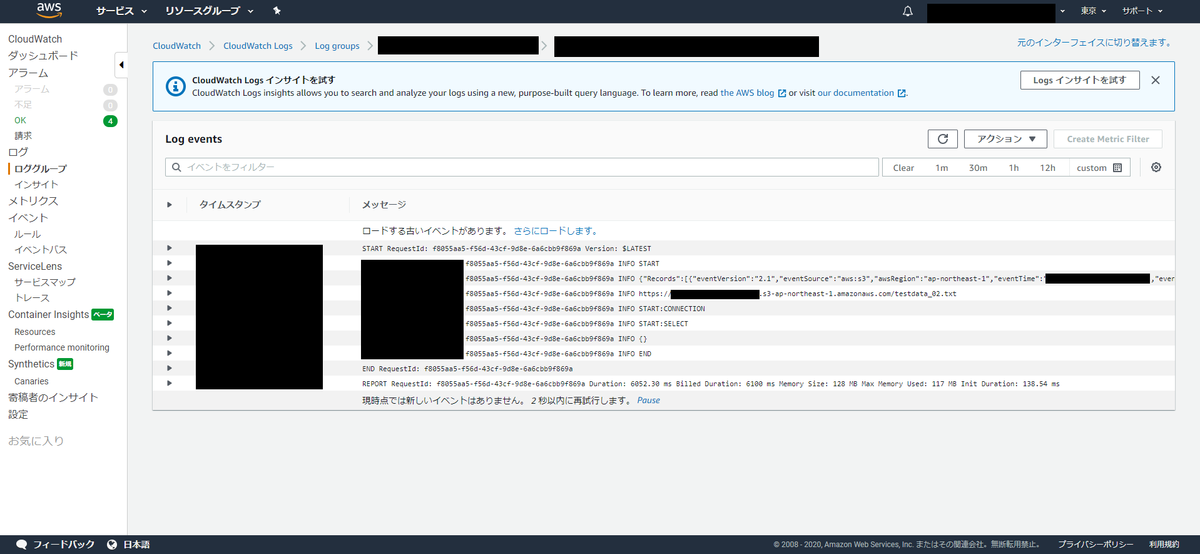This screenshot has height=554, width=1200.
Task: Select the 12h time range
Action: point(1047,168)
